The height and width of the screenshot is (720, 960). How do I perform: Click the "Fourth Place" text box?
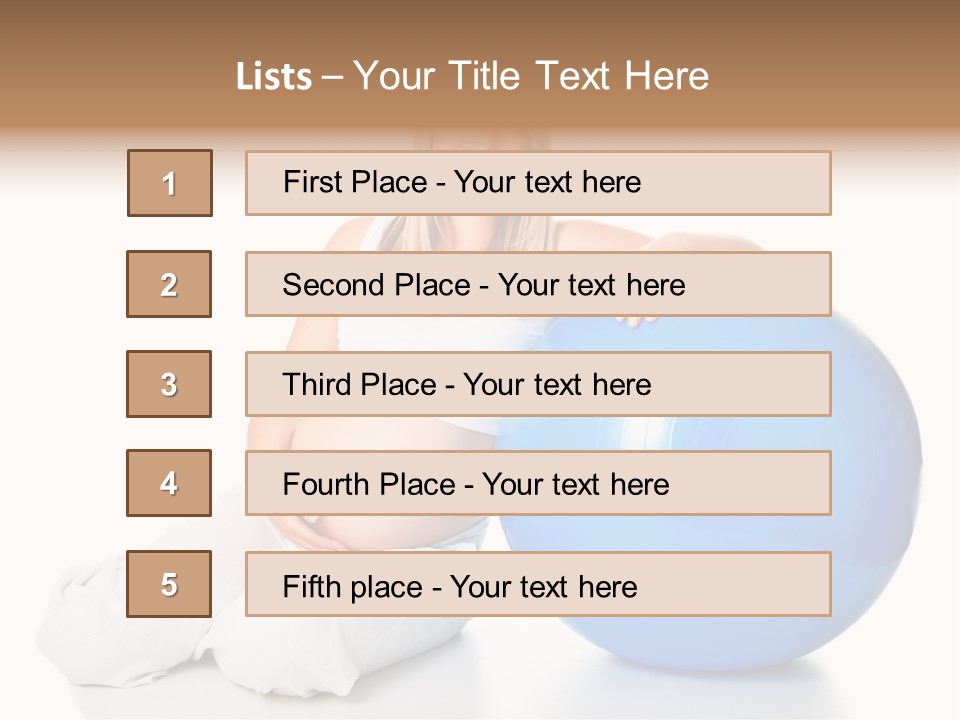tap(538, 483)
